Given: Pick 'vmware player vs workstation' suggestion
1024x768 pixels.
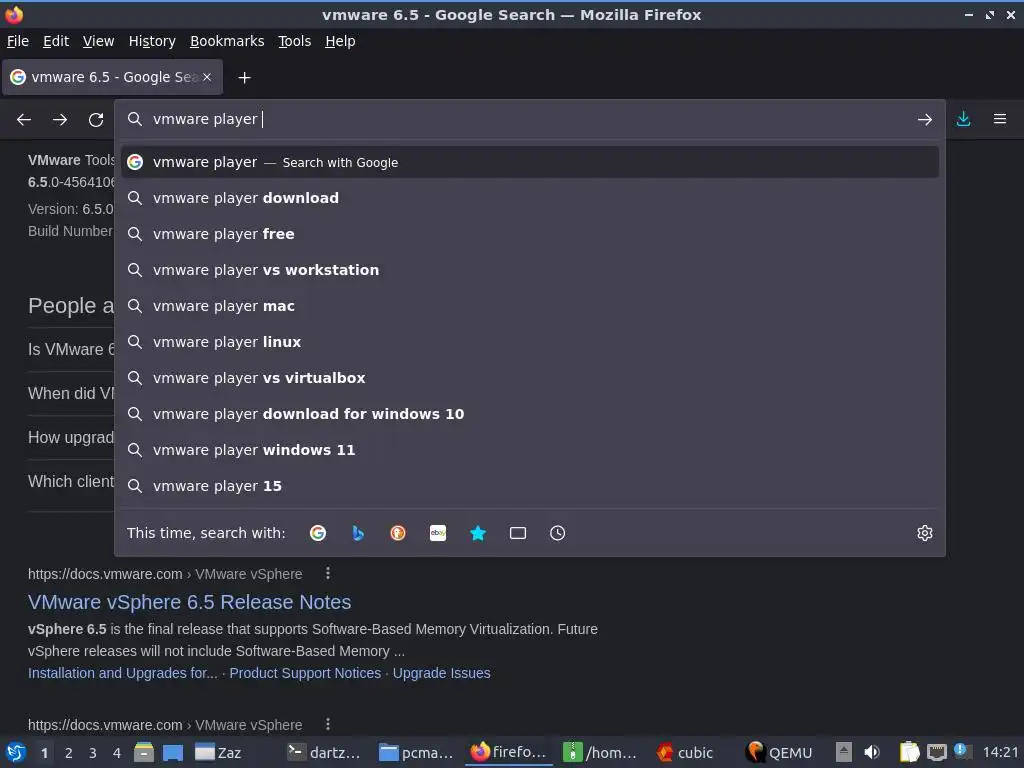Looking at the screenshot, I should point(530,270).
